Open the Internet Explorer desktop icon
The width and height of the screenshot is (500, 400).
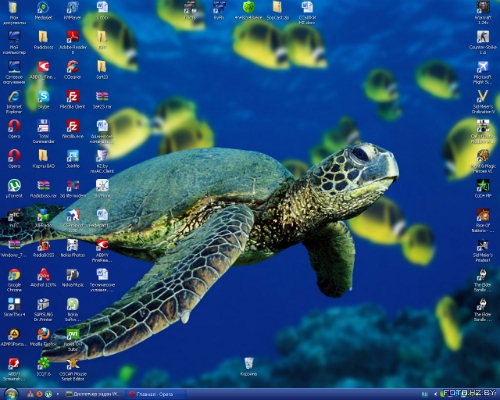pyautogui.click(x=14, y=102)
